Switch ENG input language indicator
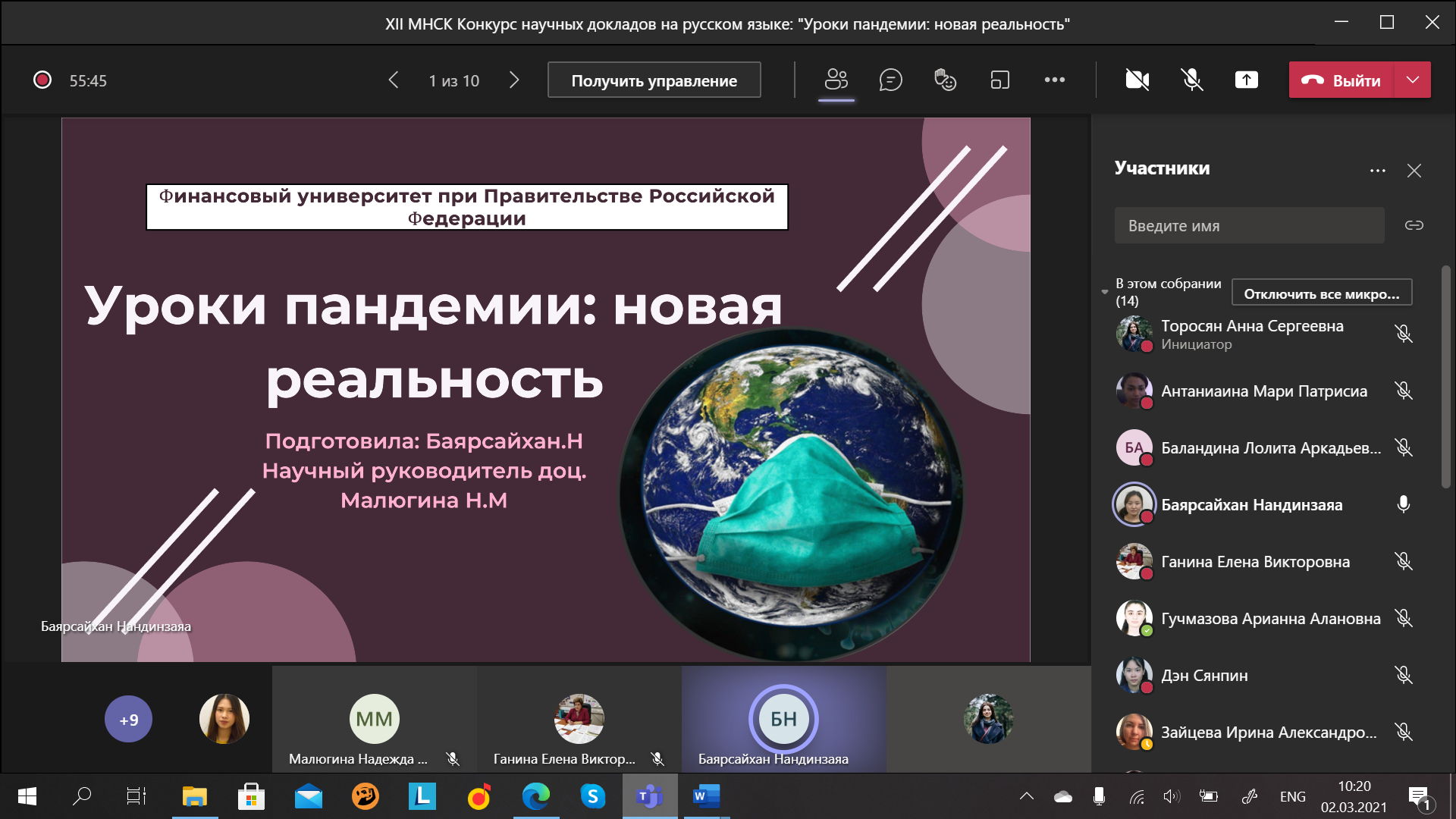This screenshot has width=1456, height=819. 1293,796
